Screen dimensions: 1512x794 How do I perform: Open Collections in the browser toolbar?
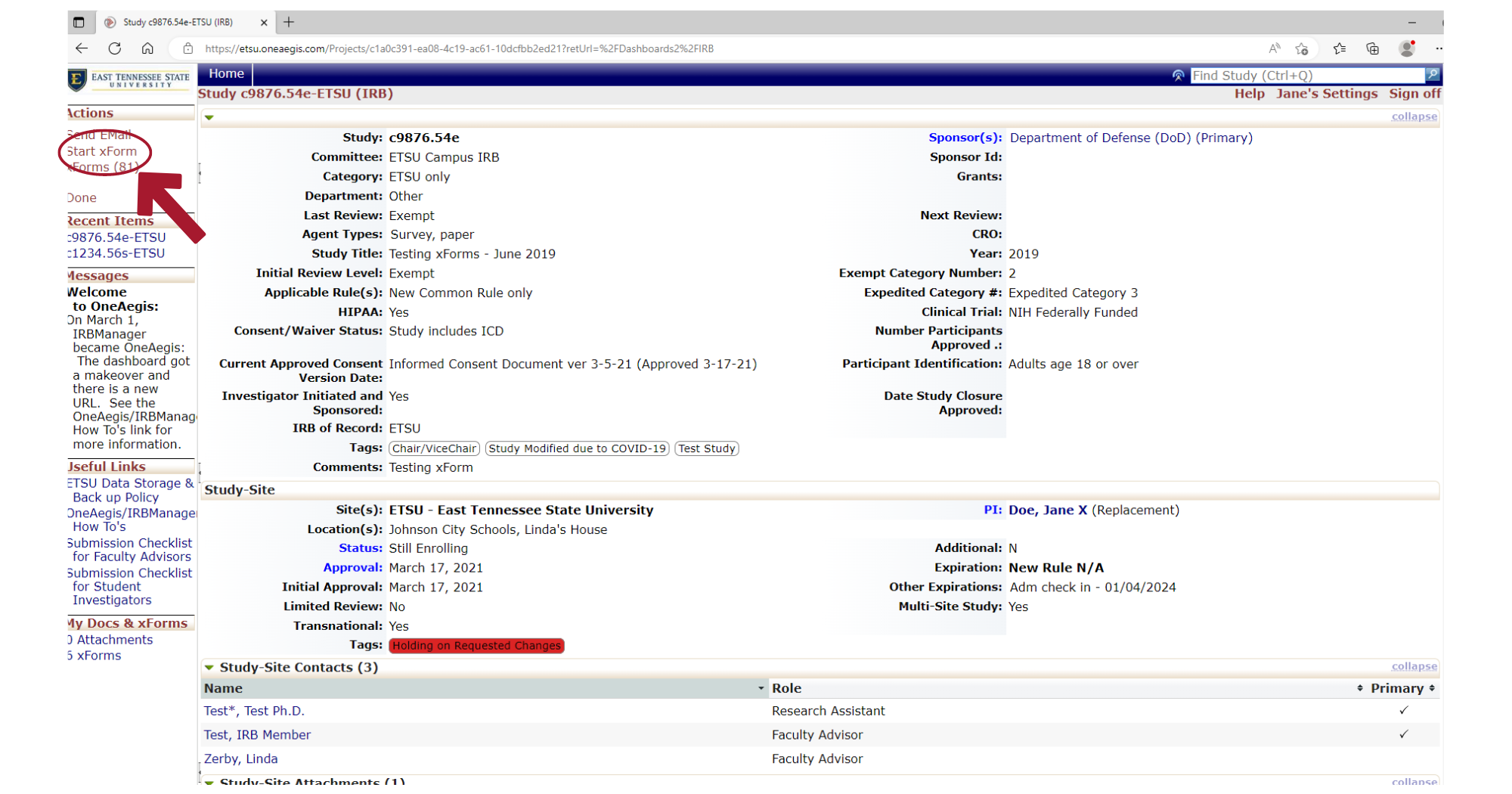[x=1371, y=48]
